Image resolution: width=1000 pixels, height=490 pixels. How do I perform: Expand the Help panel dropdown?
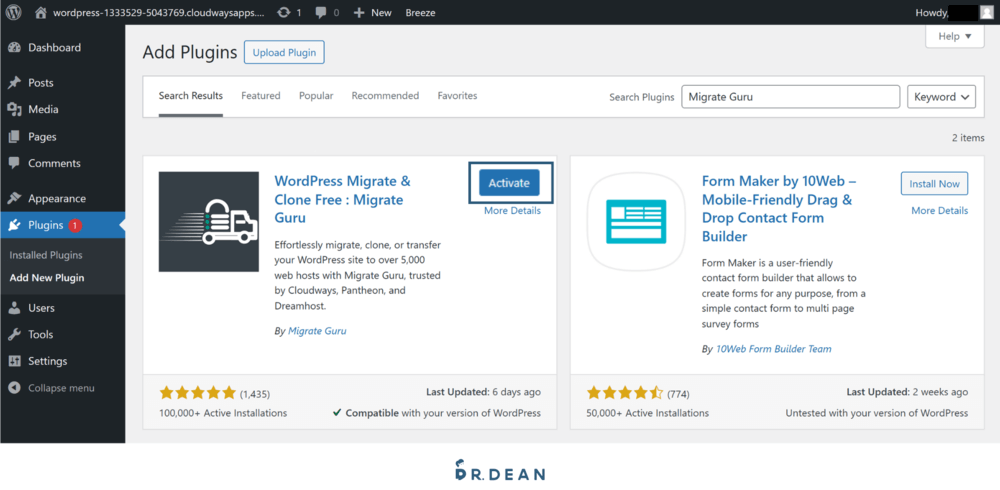point(955,36)
